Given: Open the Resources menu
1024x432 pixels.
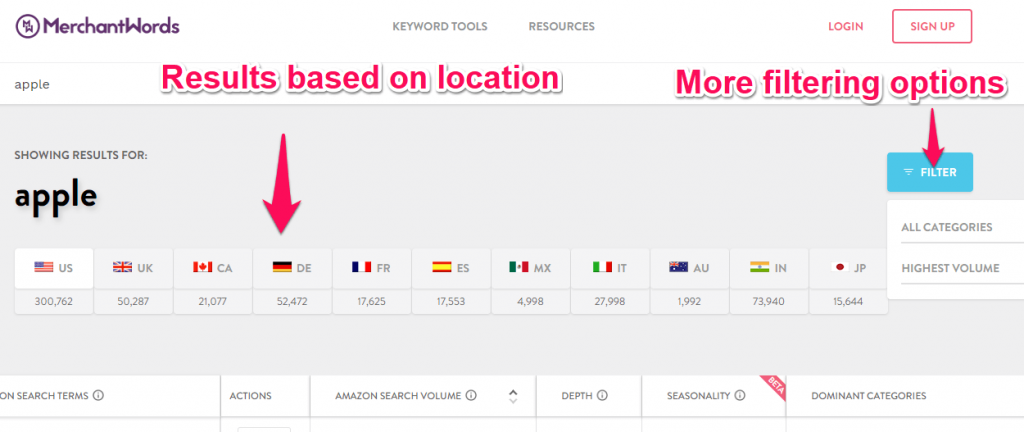Looking at the screenshot, I should (x=561, y=27).
